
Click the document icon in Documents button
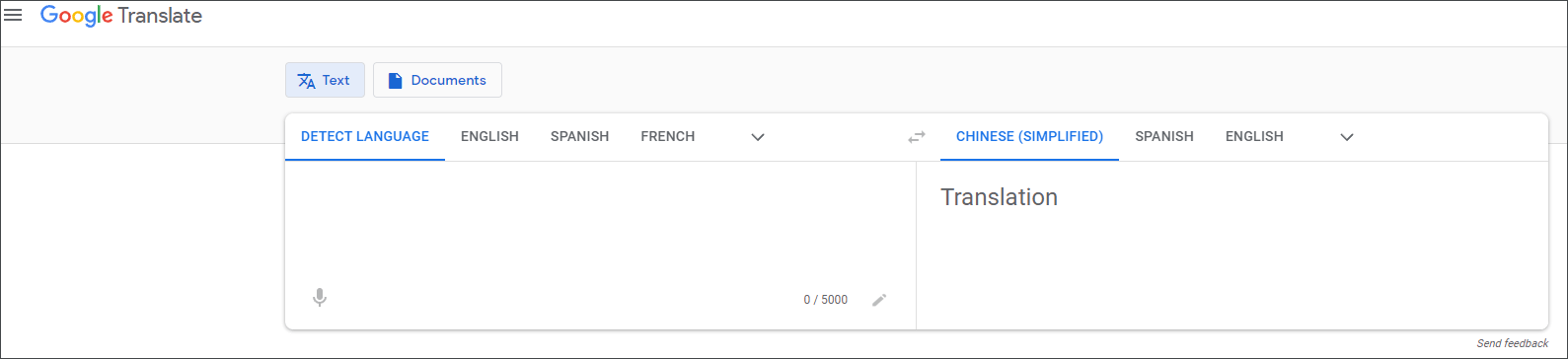395,81
